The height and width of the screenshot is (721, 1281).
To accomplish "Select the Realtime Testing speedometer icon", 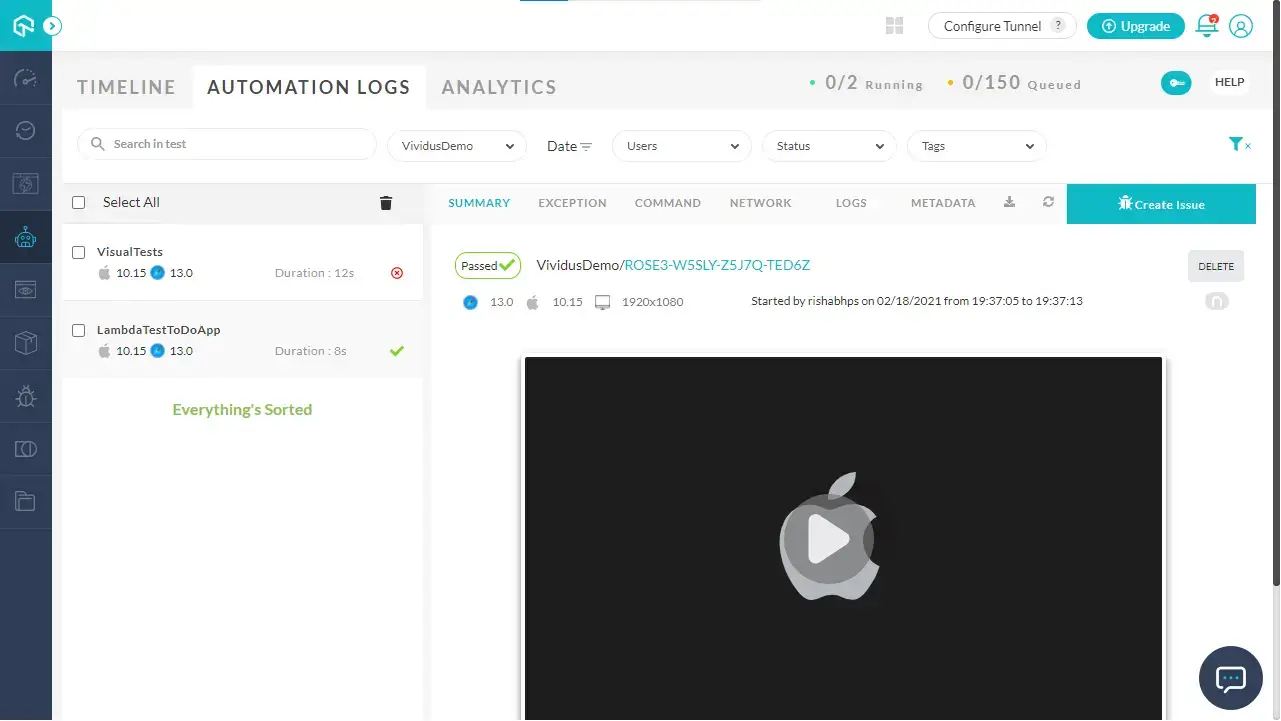I will pyautogui.click(x=25, y=78).
